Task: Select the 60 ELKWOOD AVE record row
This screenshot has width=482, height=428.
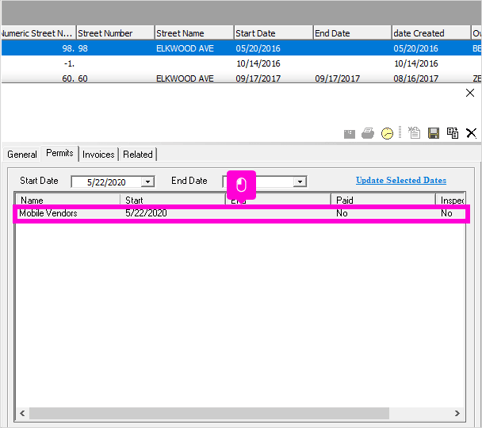Action: [241, 78]
